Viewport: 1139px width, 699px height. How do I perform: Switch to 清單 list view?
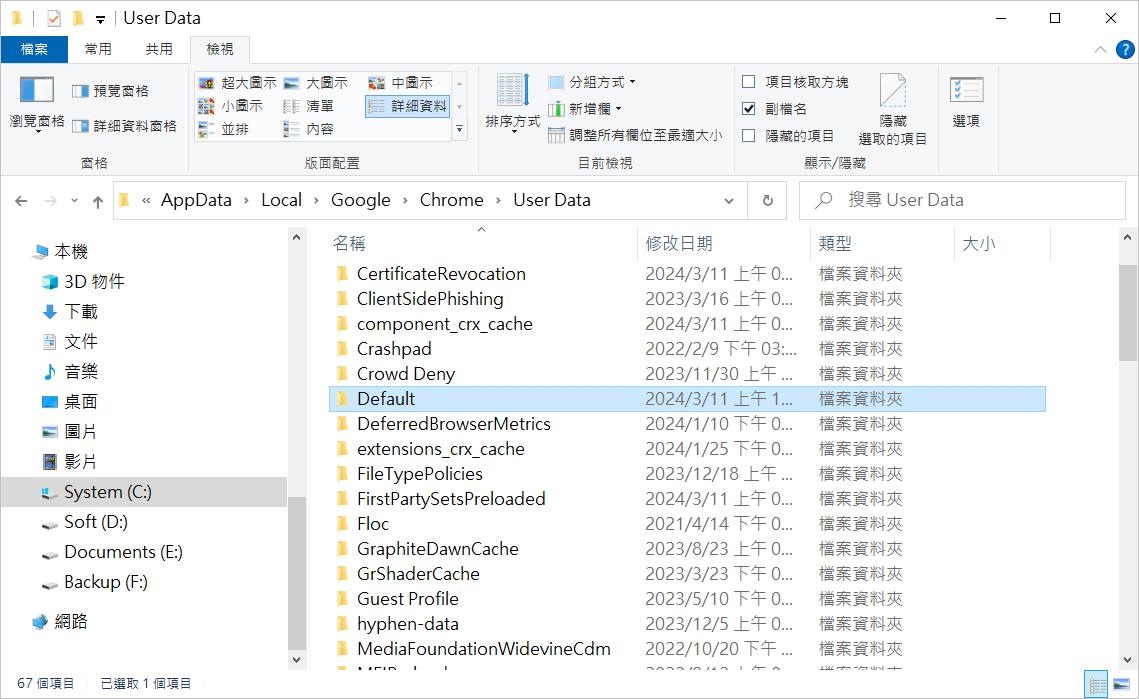[309, 106]
